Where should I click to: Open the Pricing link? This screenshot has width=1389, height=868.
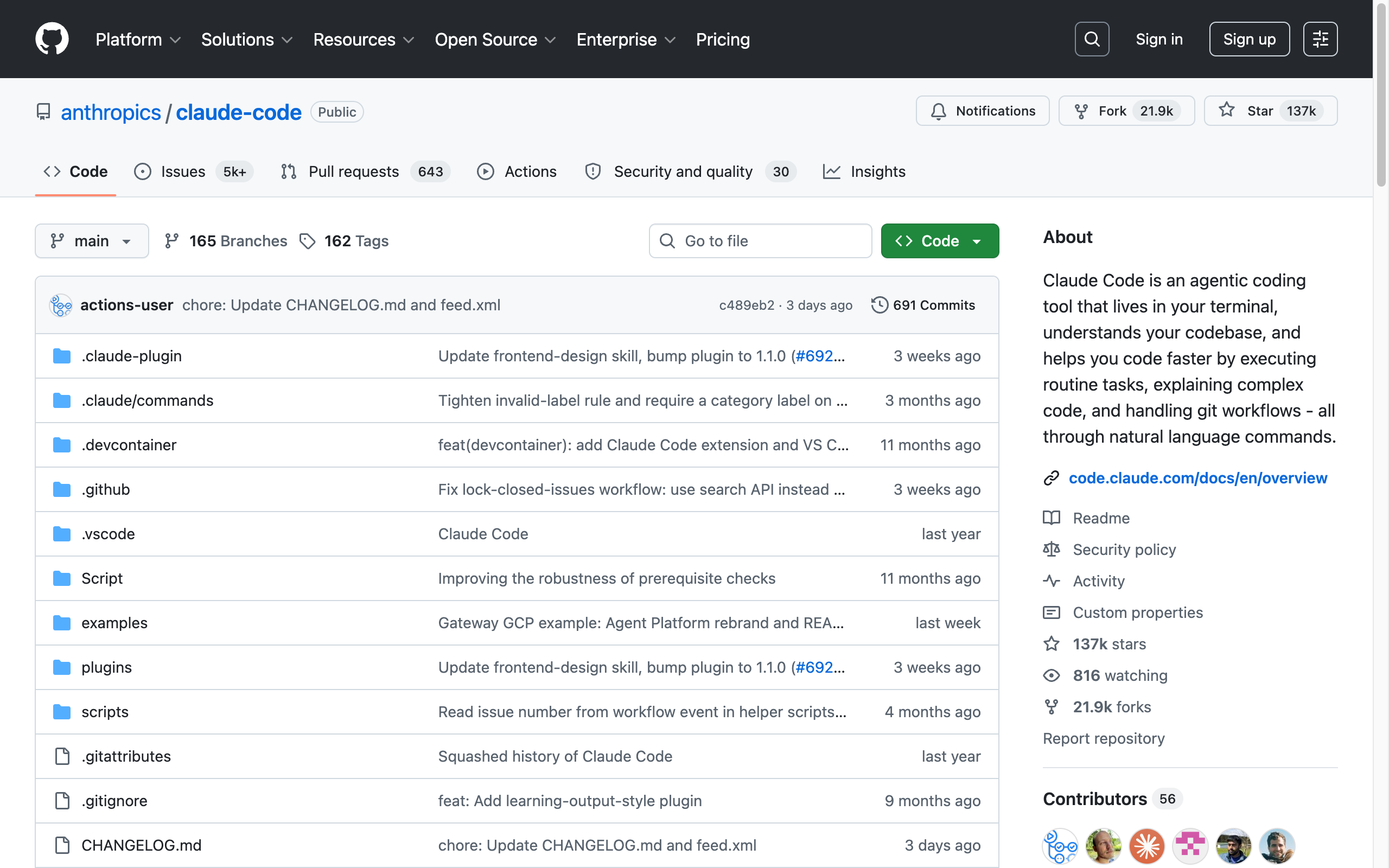point(723,40)
